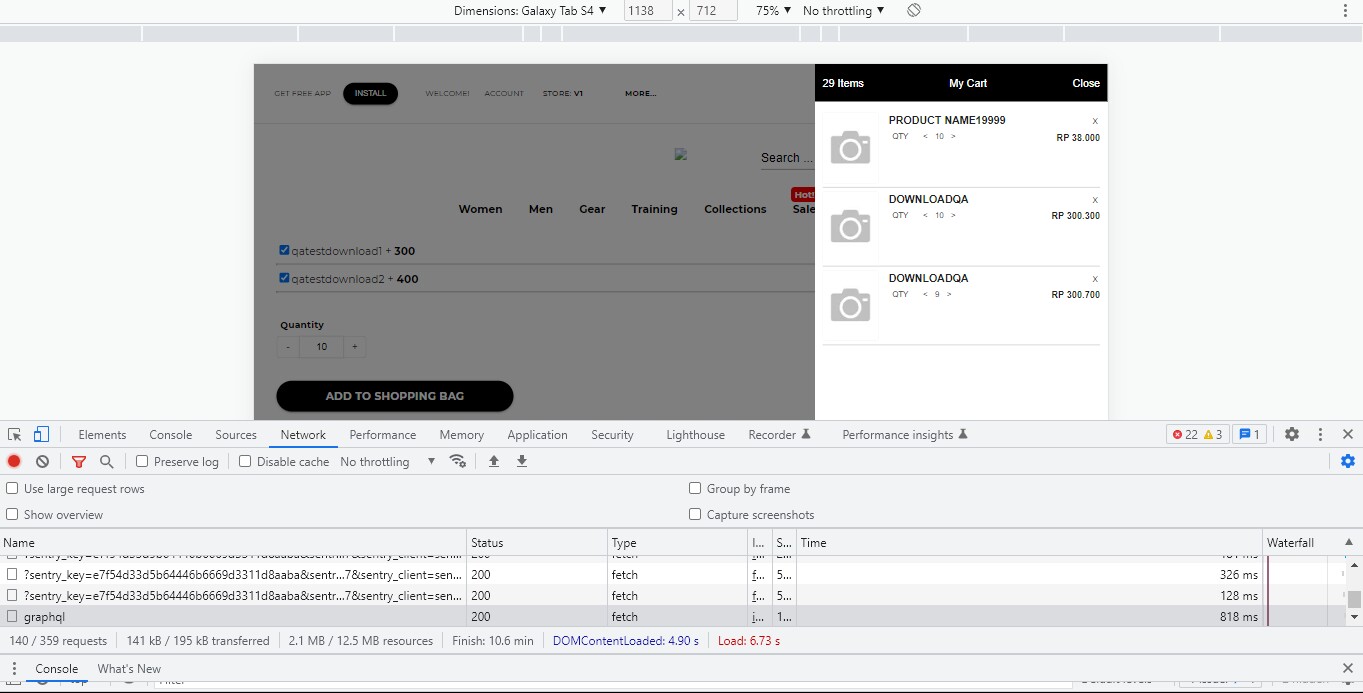Open Application tab
The height and width of the screenshot is (693, 1363).
tap(537, 434)
